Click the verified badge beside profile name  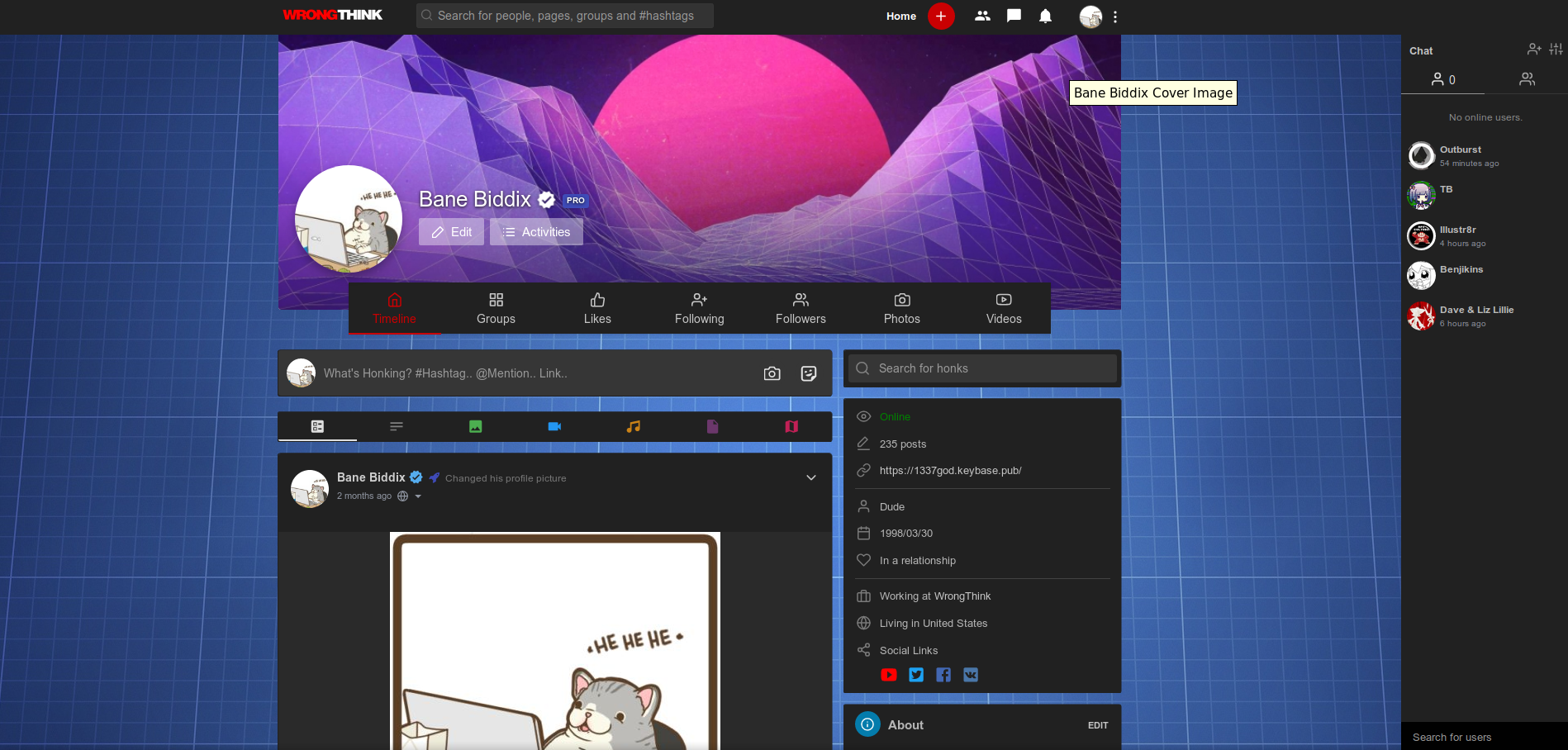point(546,199)
